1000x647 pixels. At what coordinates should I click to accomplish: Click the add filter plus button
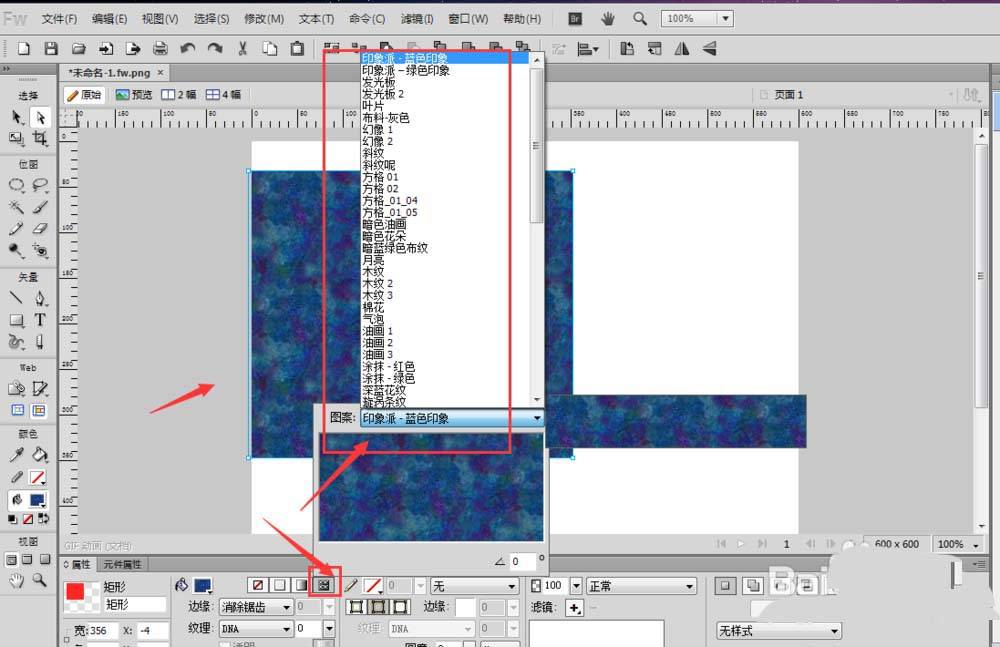coord(574,608)
